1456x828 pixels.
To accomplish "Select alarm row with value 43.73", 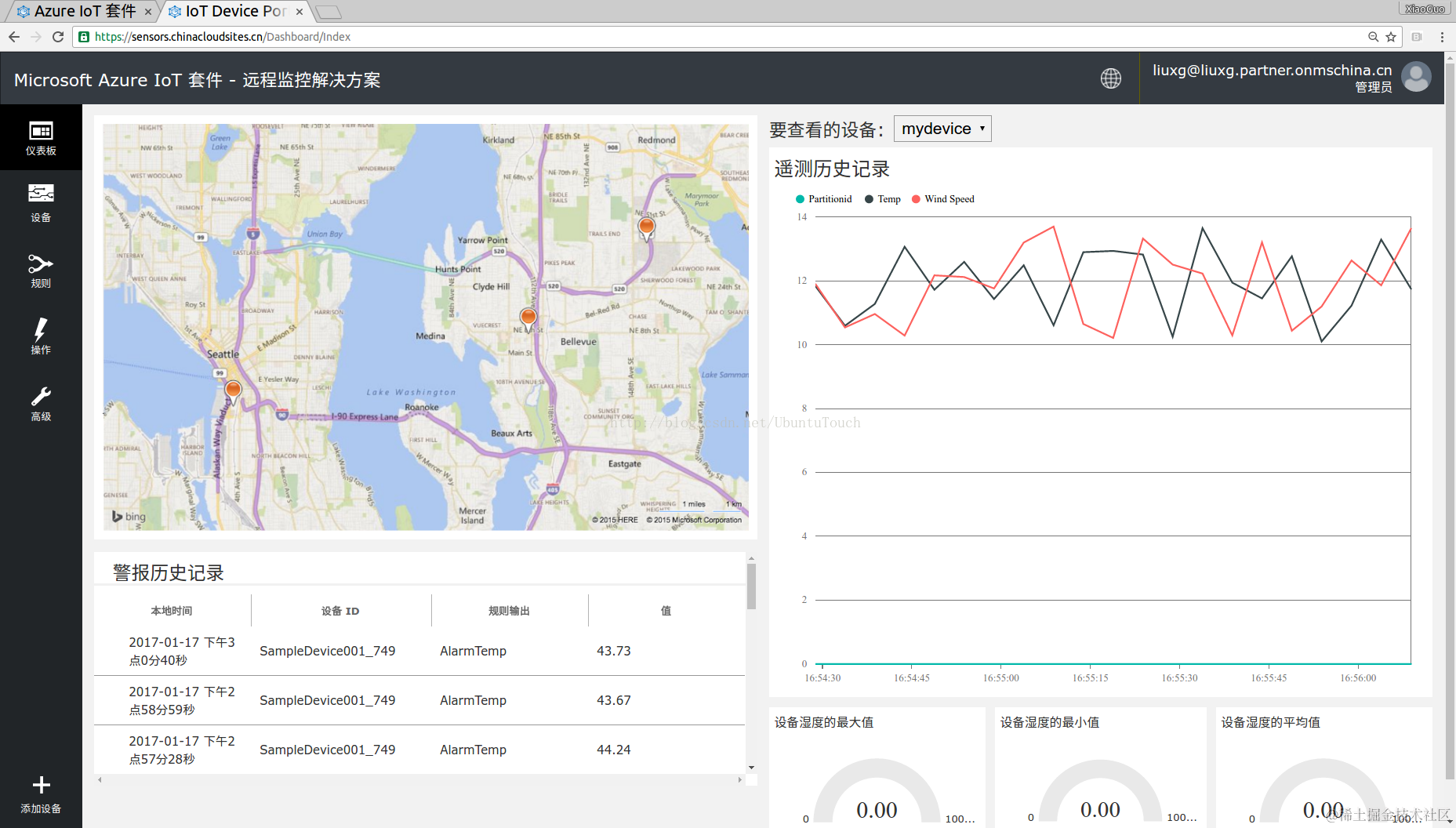I will pos(419,651).
